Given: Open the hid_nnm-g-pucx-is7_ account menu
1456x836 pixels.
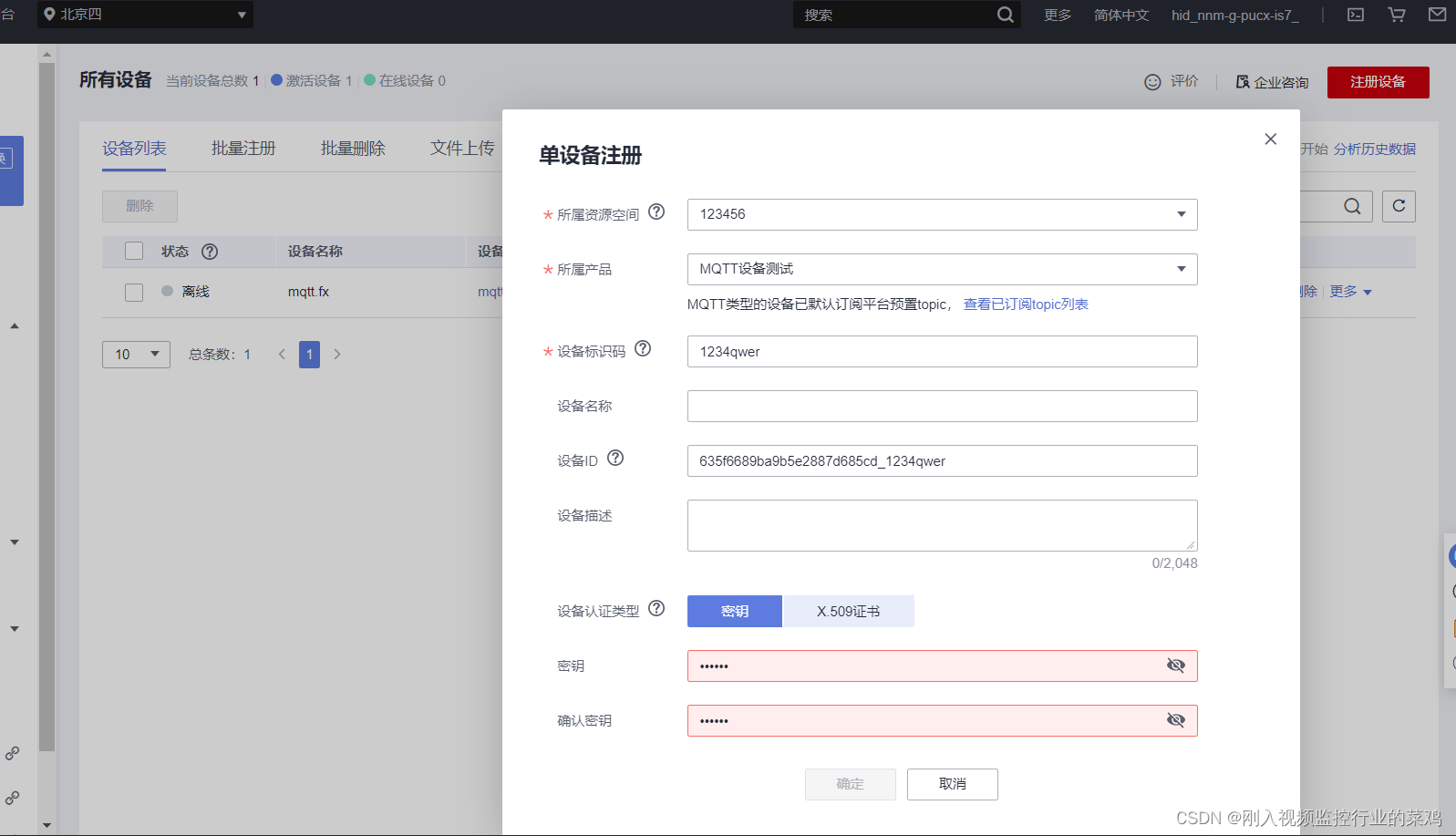Looking at the screenshot, I should pos(1235,15).
